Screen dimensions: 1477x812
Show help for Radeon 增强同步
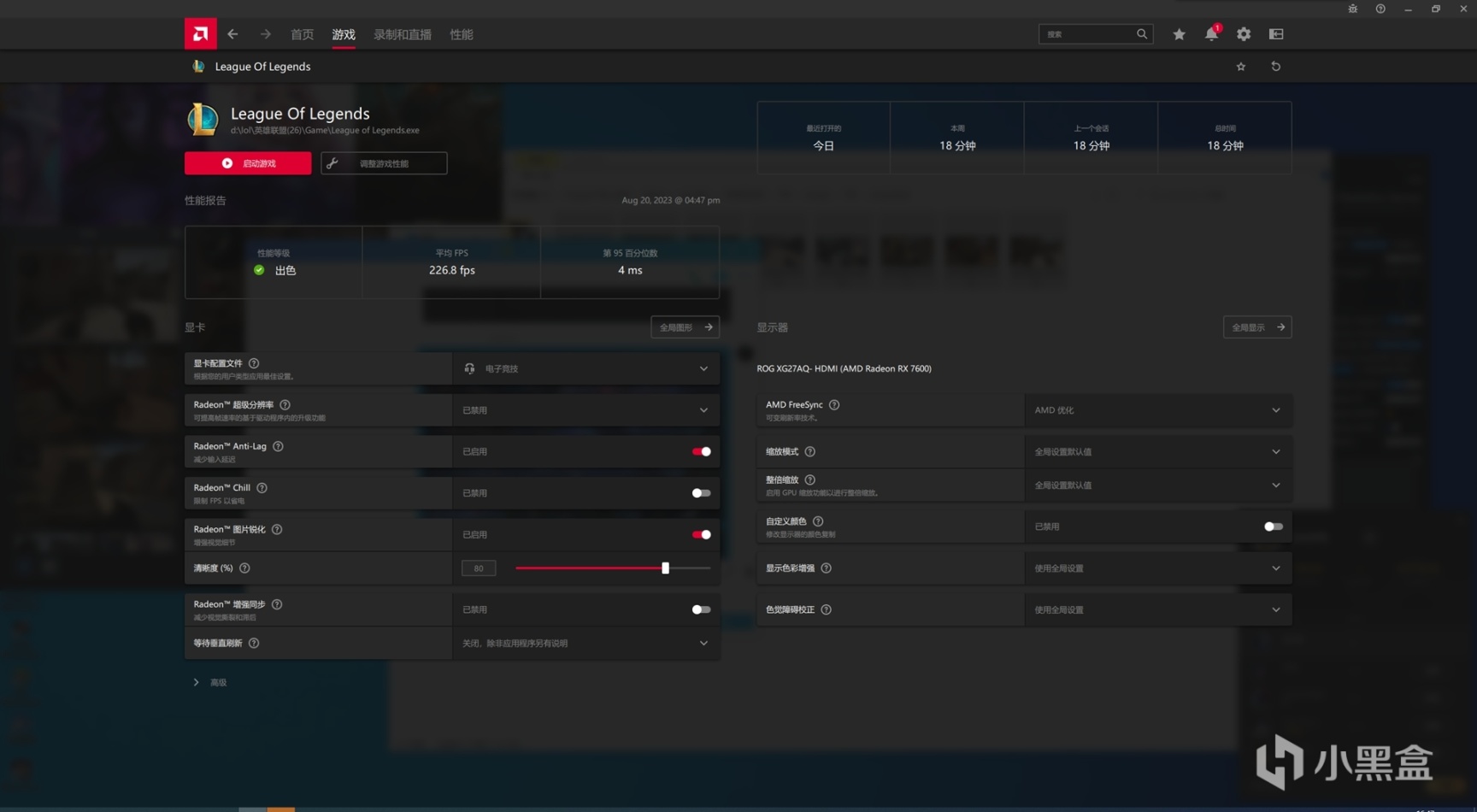[277, 604]
